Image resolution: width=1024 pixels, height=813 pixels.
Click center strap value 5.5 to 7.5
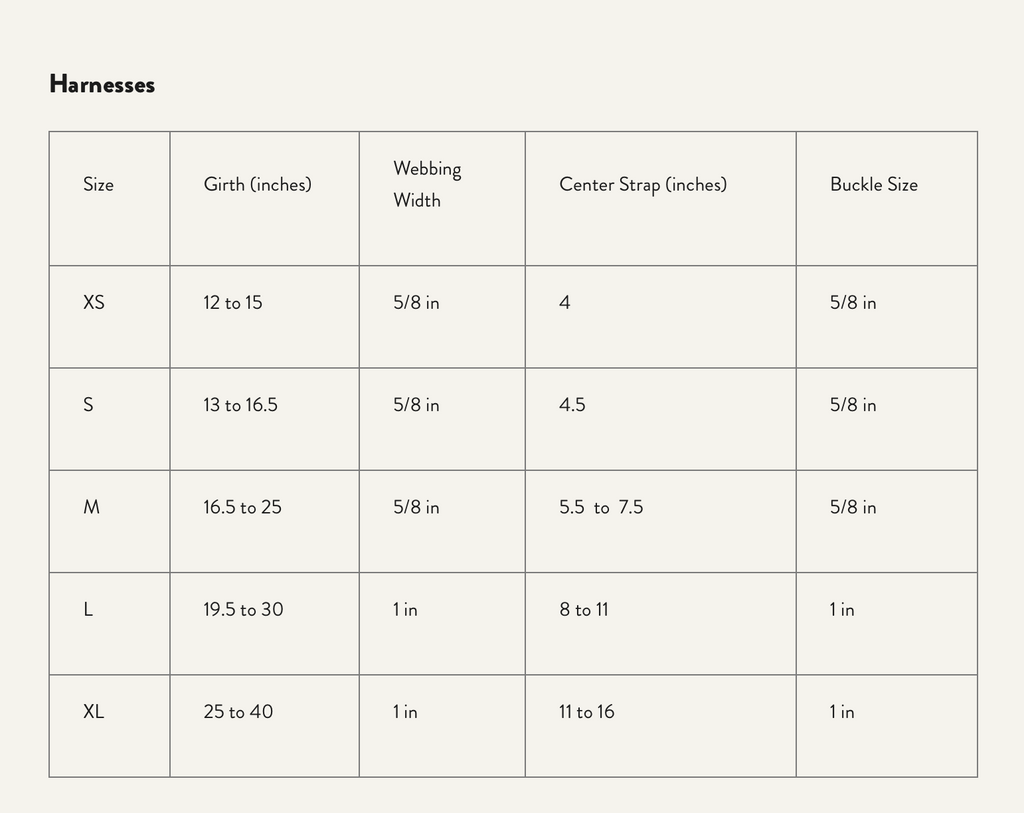tap(601, 507)
